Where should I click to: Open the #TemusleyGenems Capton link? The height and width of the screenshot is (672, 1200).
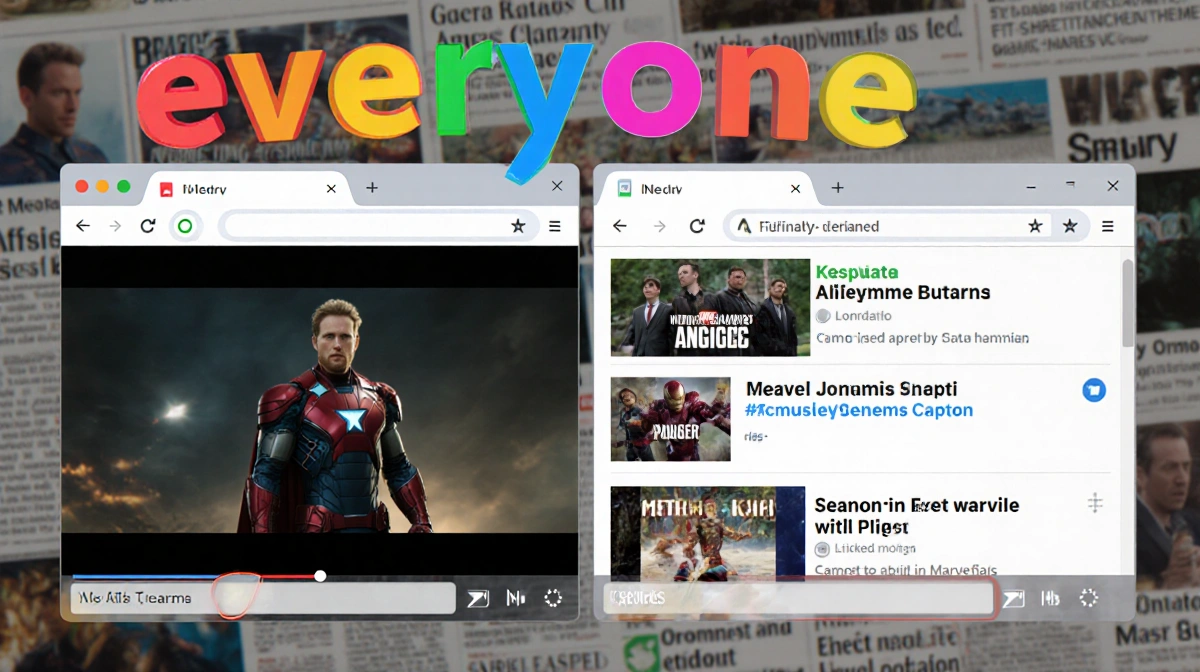[857, 410]
